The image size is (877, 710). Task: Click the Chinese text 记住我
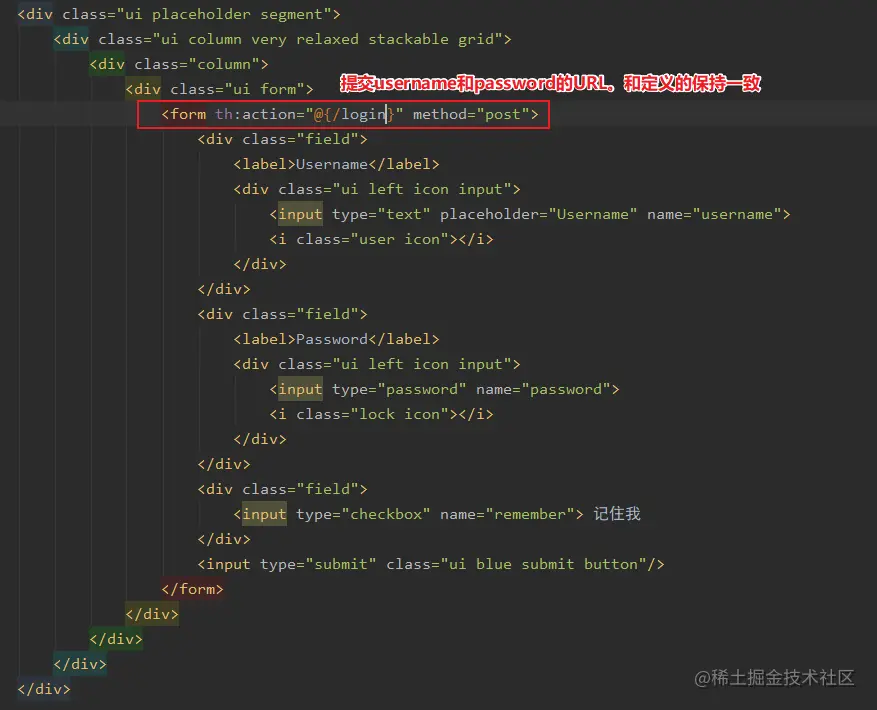(617, 514)
